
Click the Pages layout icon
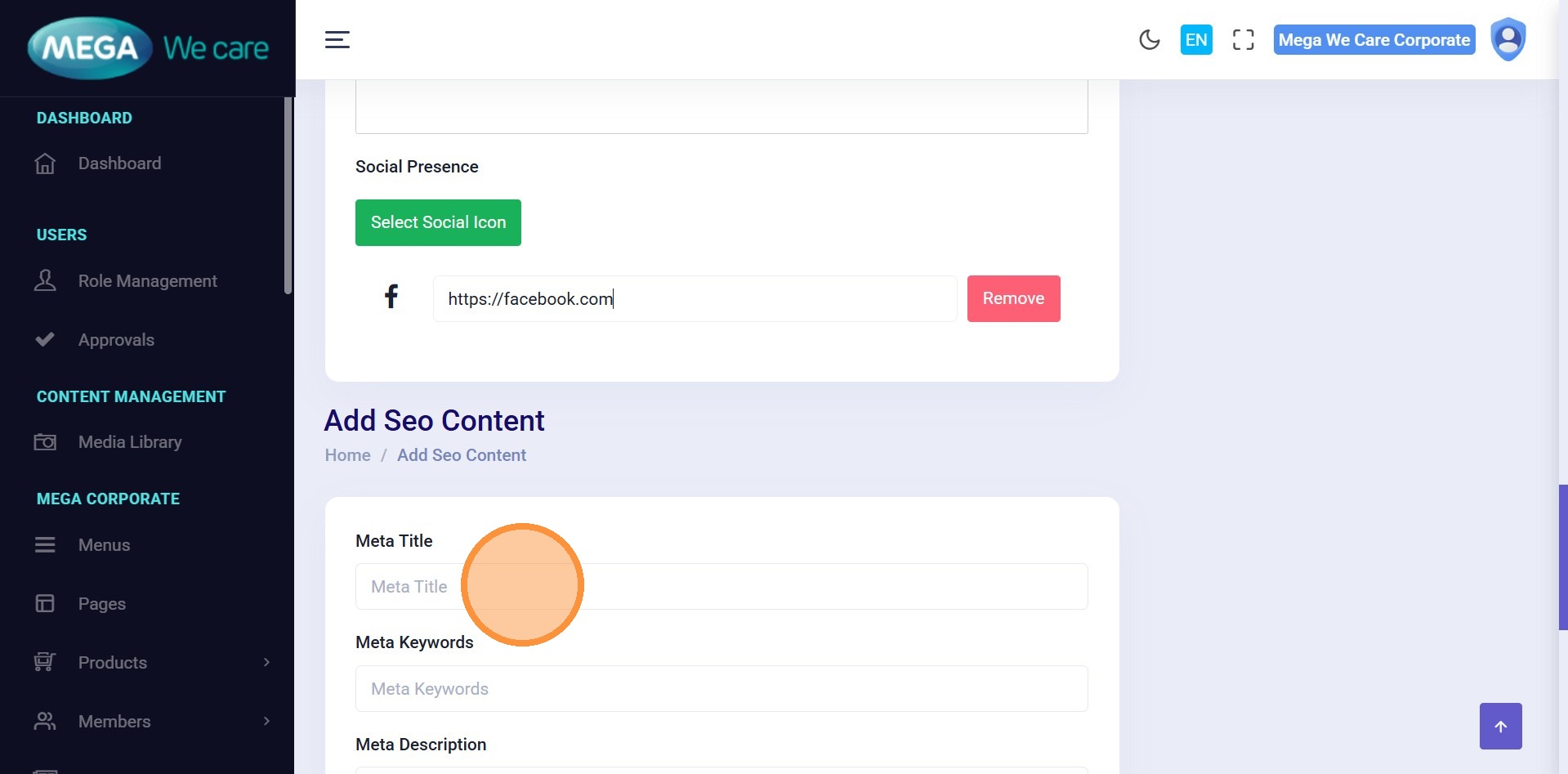point(45,604)
